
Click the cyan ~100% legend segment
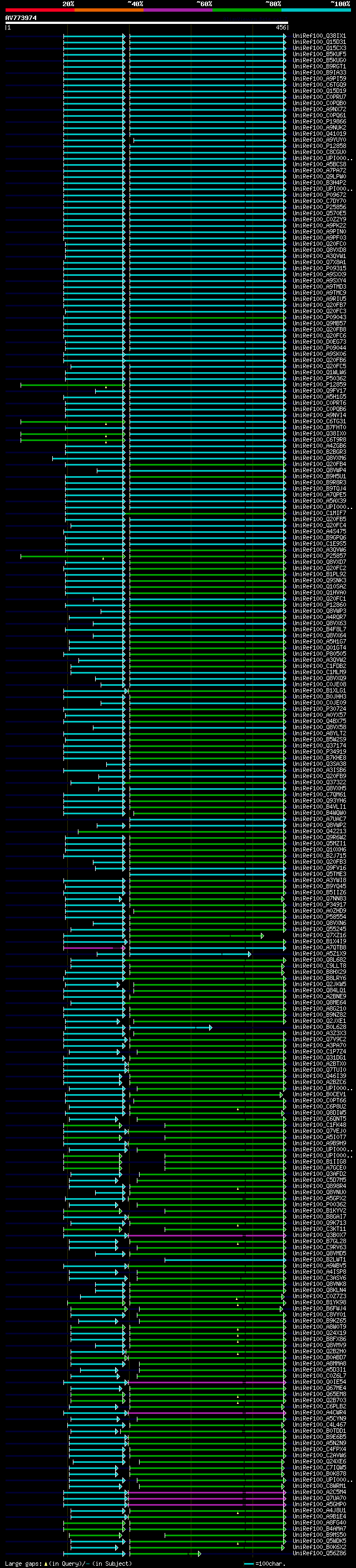tap(317, 10)
